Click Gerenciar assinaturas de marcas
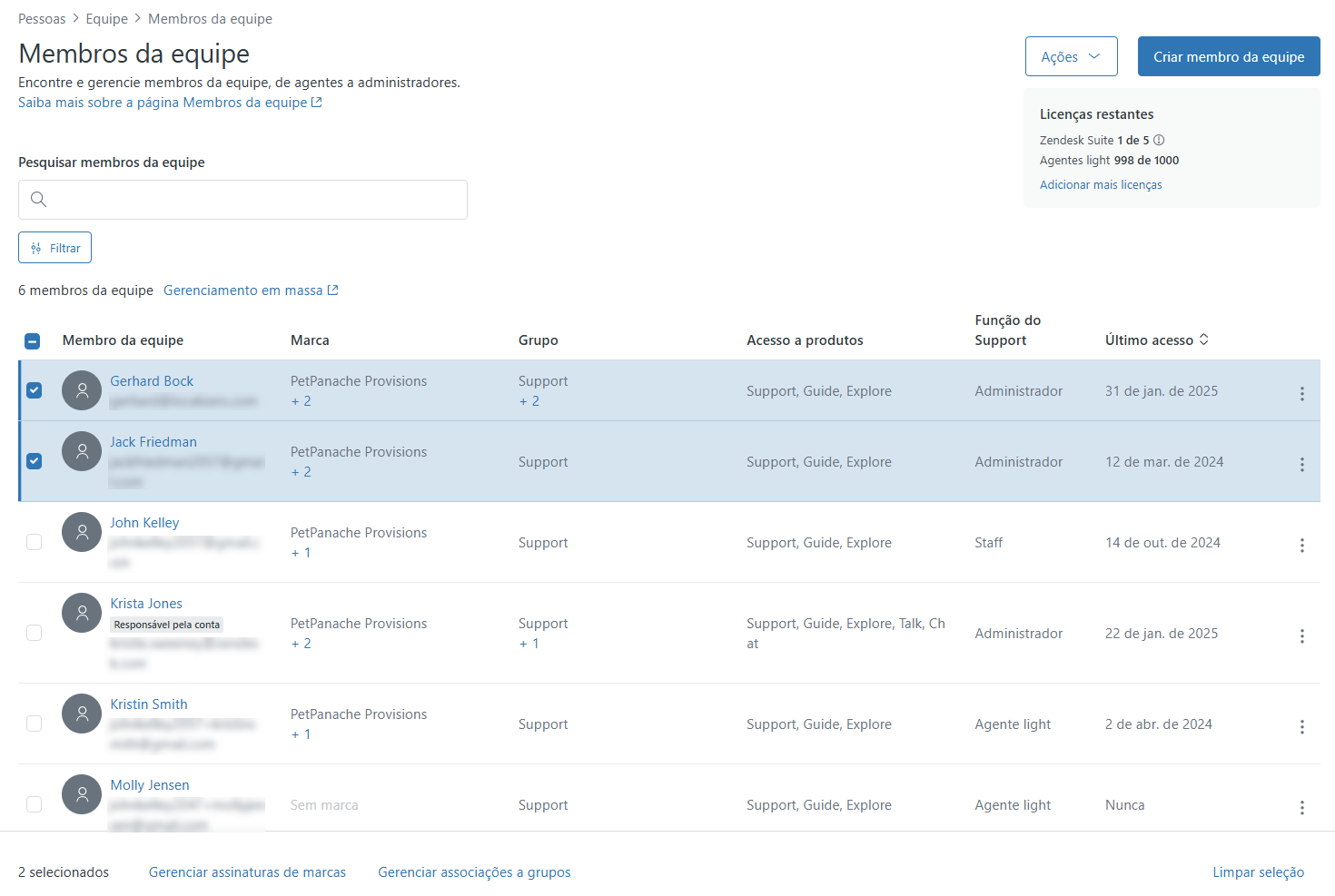The width and height of the screenshot is (1335, 896). tap(247, 872)
